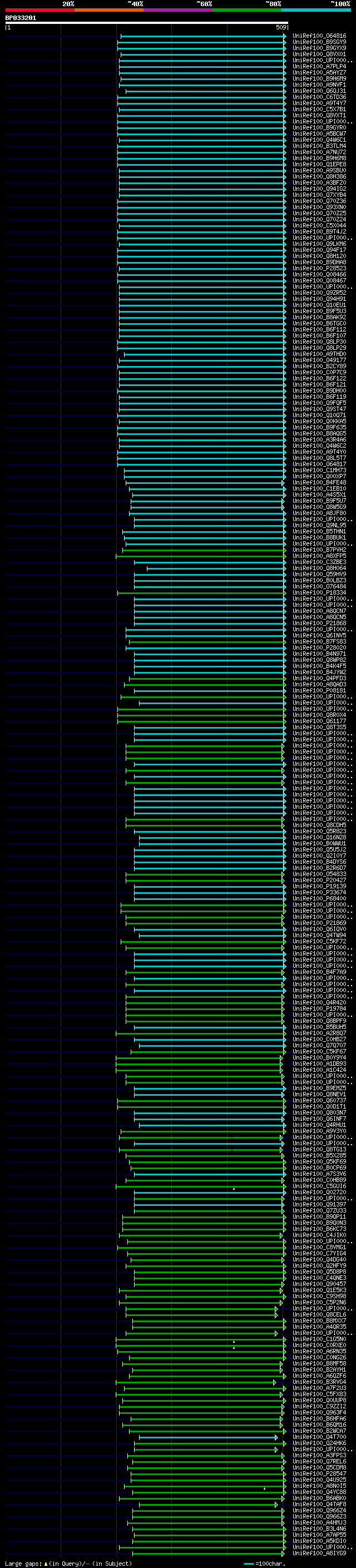Open hit UniRef100_B9SGY9
This screenshot has height=1568, width=356.
pyautogui.click(x=319, y=42)
